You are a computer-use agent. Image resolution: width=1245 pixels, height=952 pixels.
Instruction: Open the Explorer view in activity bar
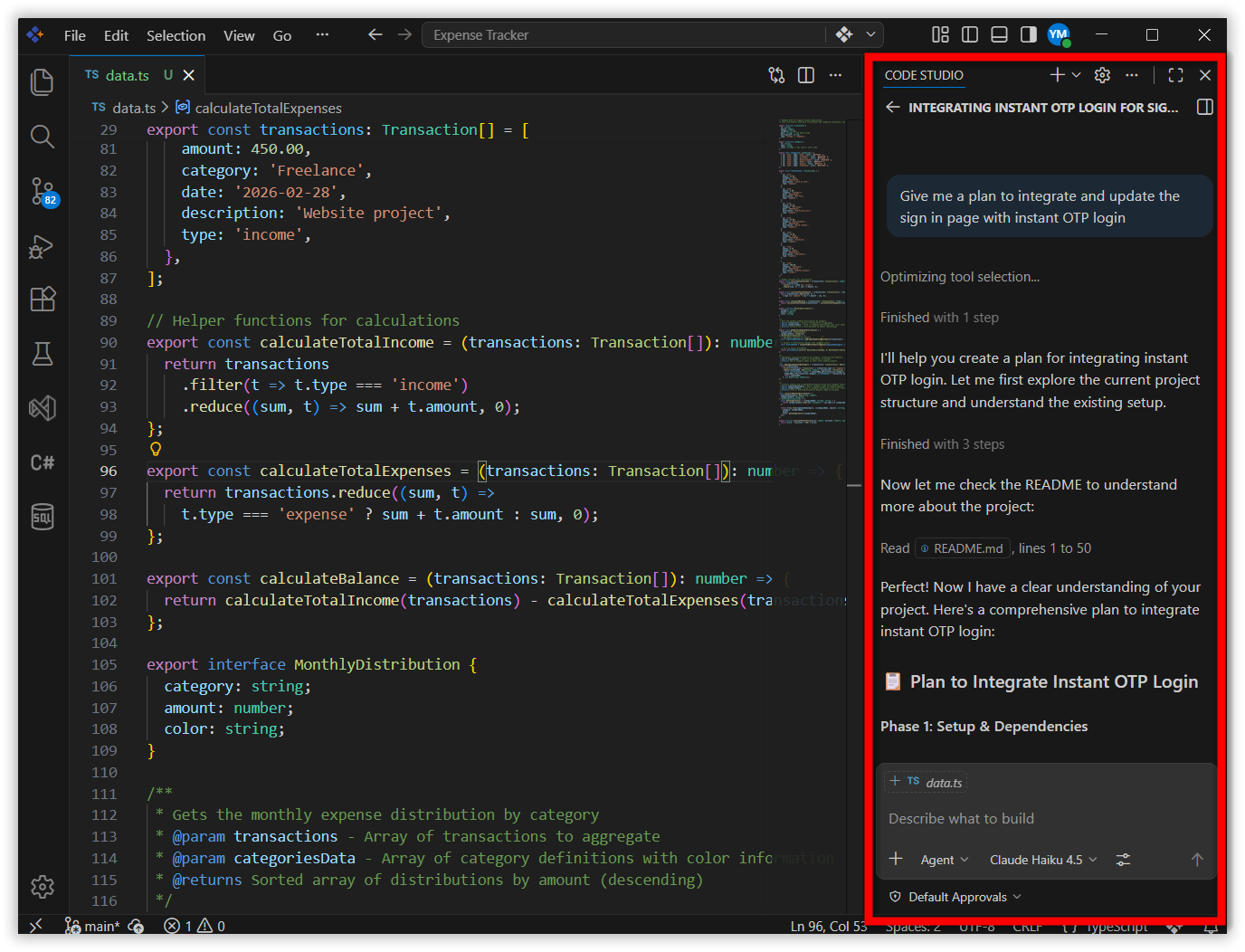pos(43,82)
